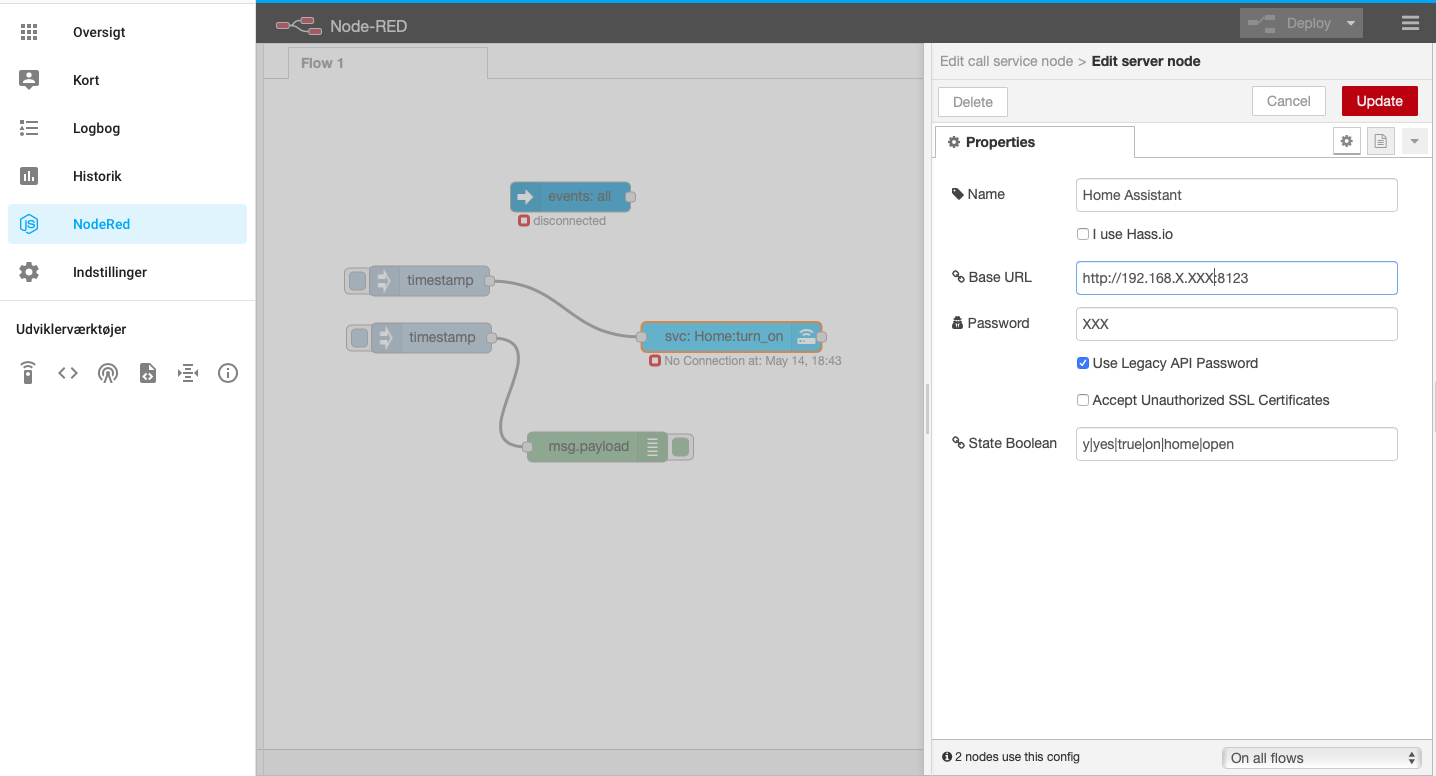Open the Templates file-code developer tool
Viewport: 1436px width, 776px height.
[x=148, y=373]
